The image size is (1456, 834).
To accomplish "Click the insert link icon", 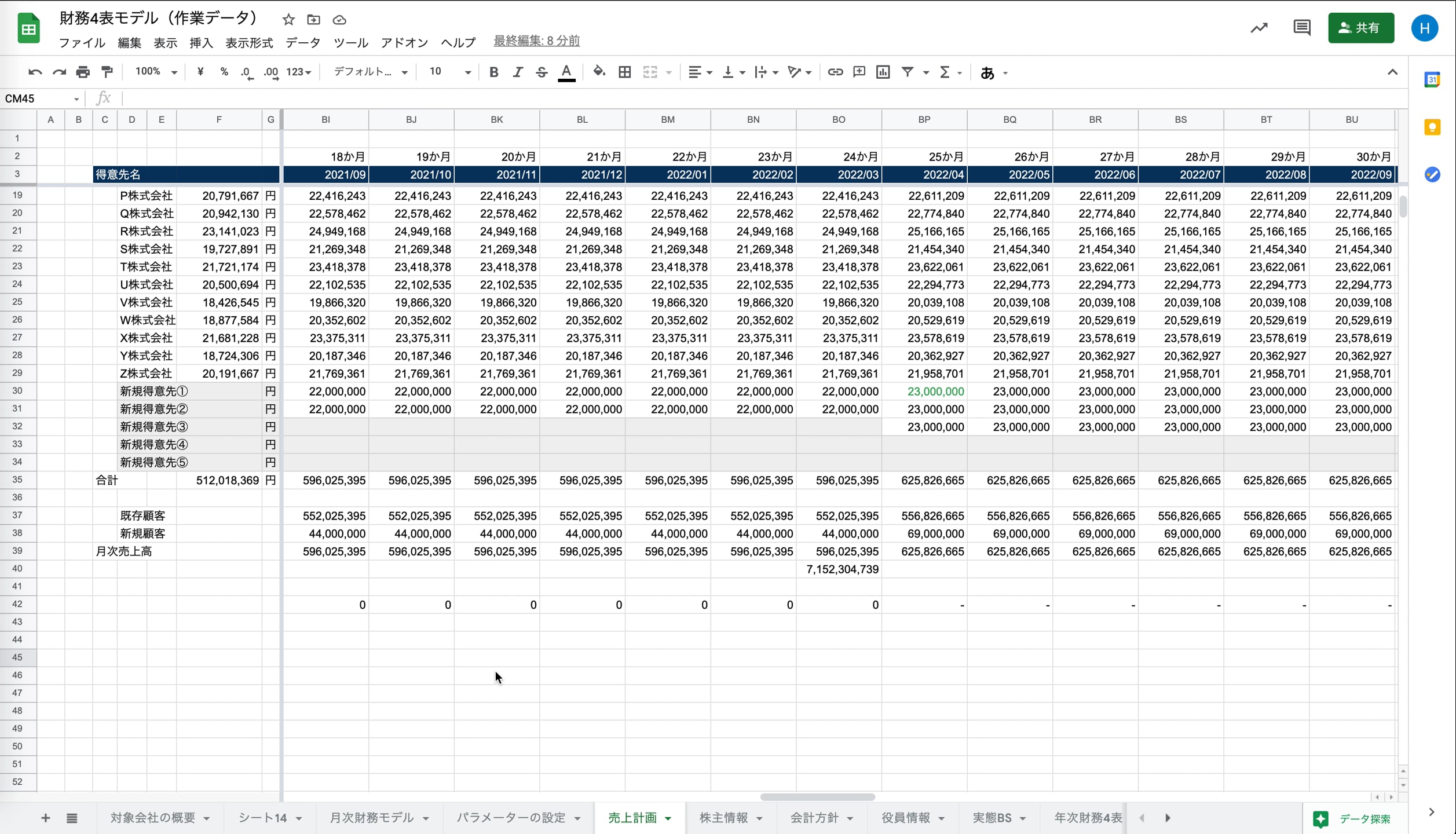I will pyautogui.click(x=835, y=72).
